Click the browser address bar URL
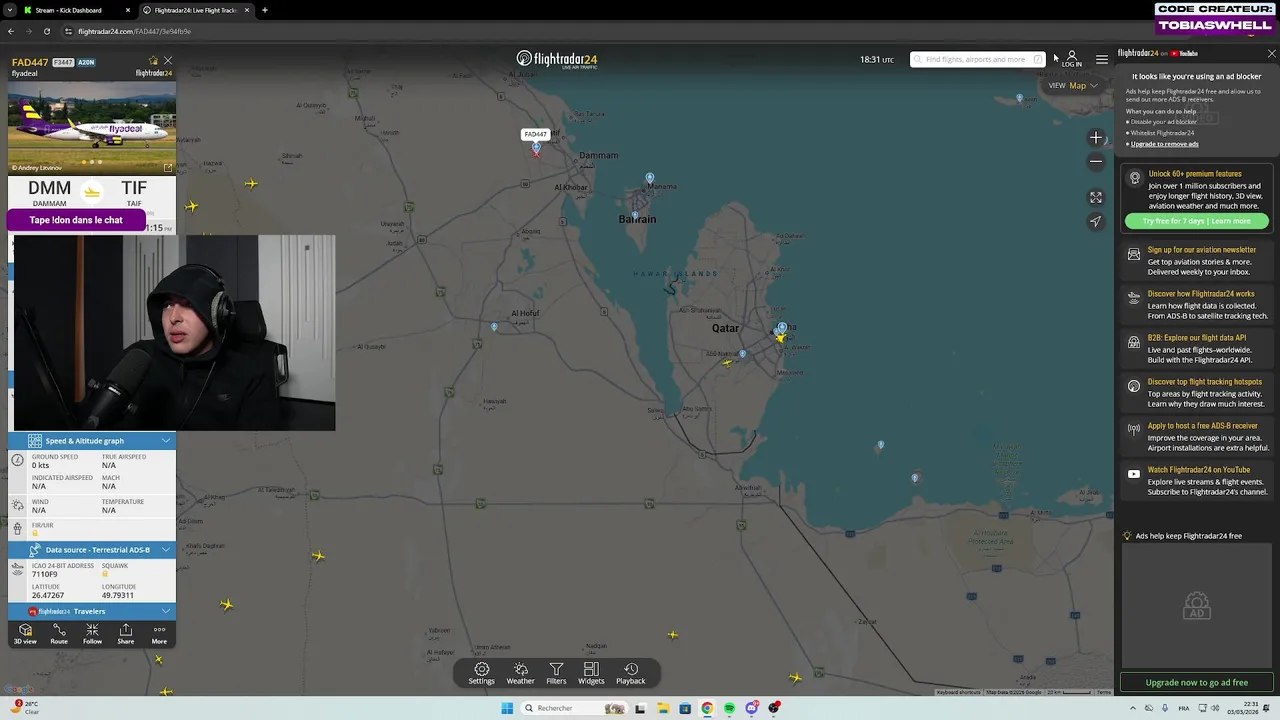 pos(134,31)
